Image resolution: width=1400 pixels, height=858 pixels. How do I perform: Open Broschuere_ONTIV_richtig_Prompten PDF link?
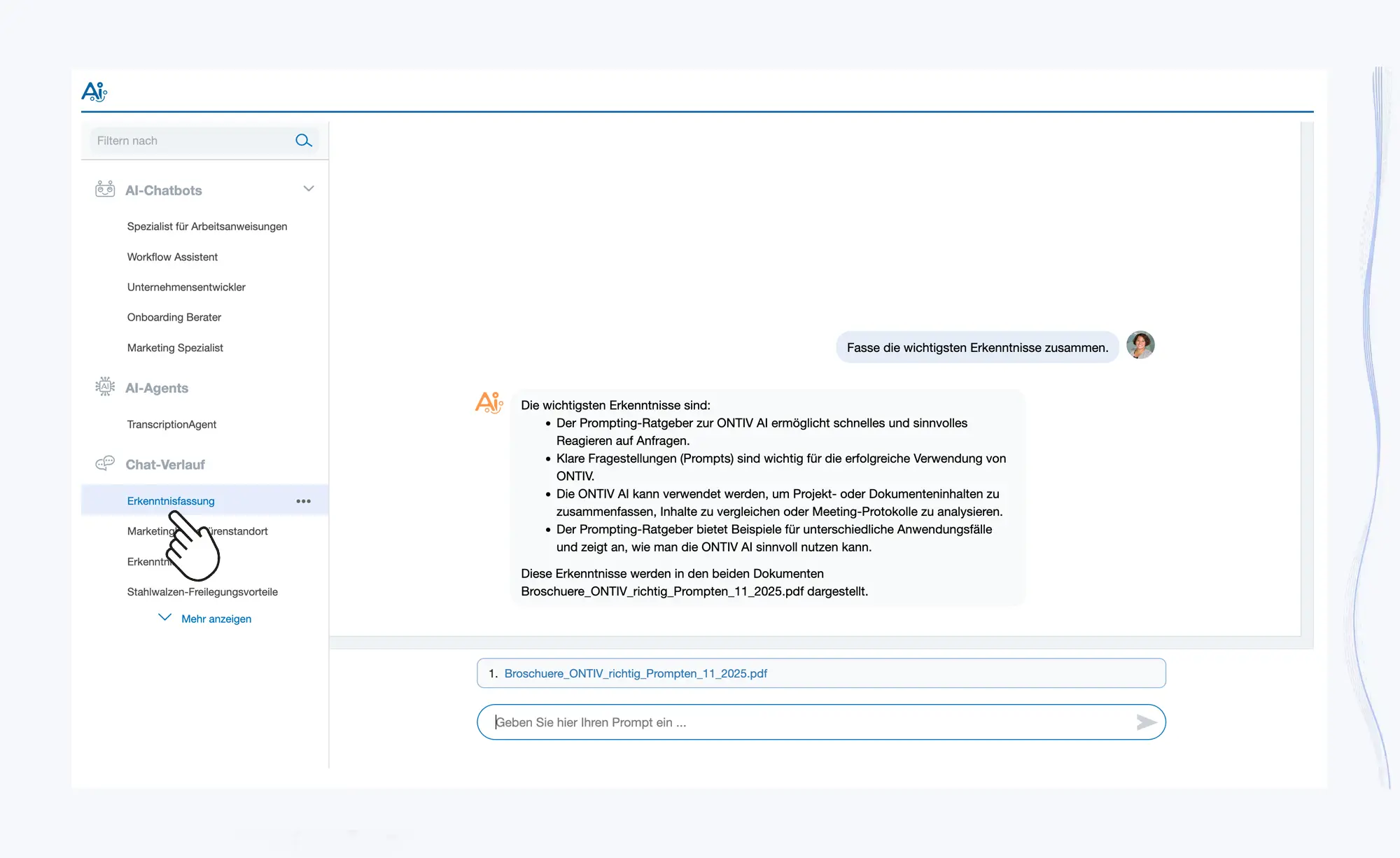(636, 673)
